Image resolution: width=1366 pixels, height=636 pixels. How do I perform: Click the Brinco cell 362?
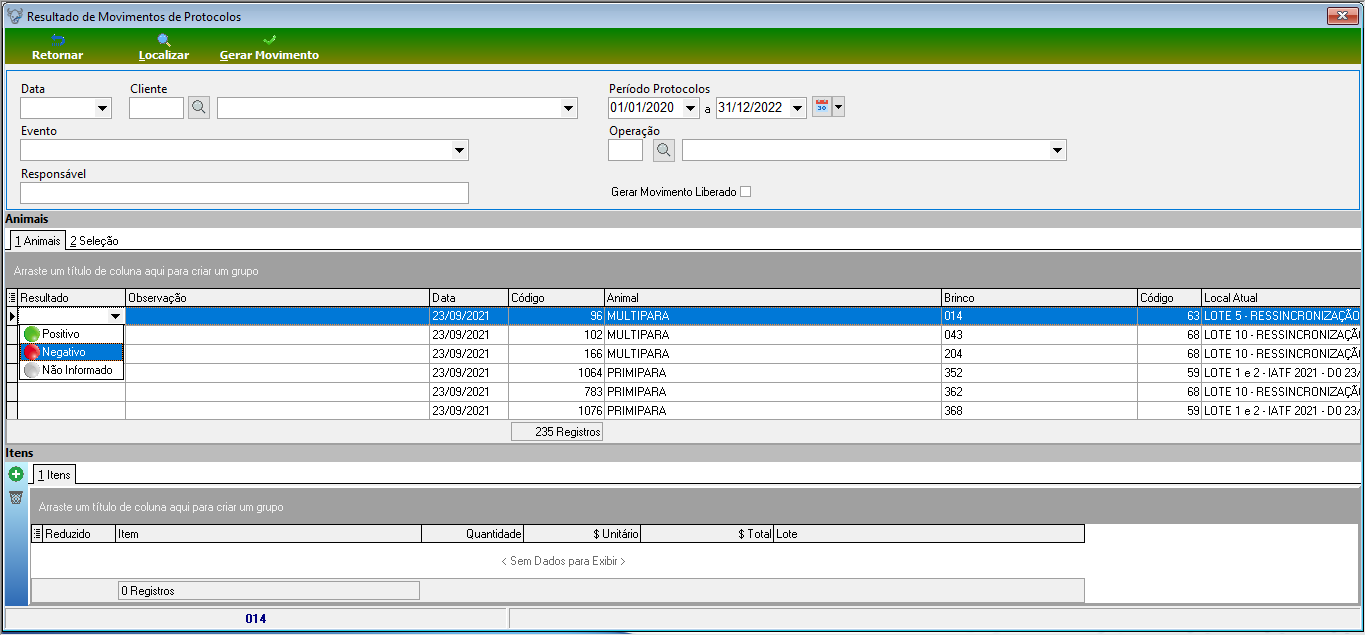click(1039, 391)
